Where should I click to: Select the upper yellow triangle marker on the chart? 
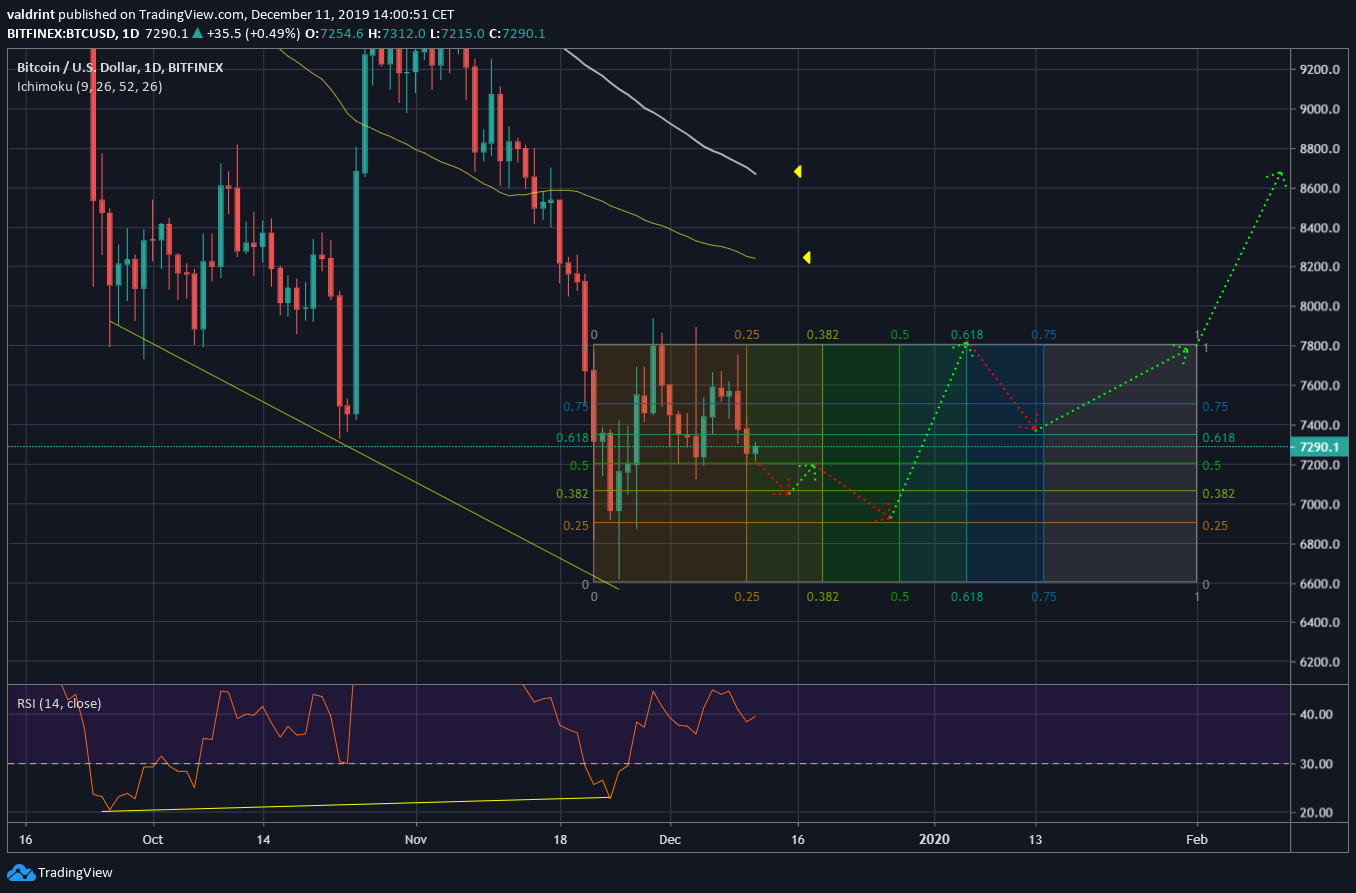(798, 171)
